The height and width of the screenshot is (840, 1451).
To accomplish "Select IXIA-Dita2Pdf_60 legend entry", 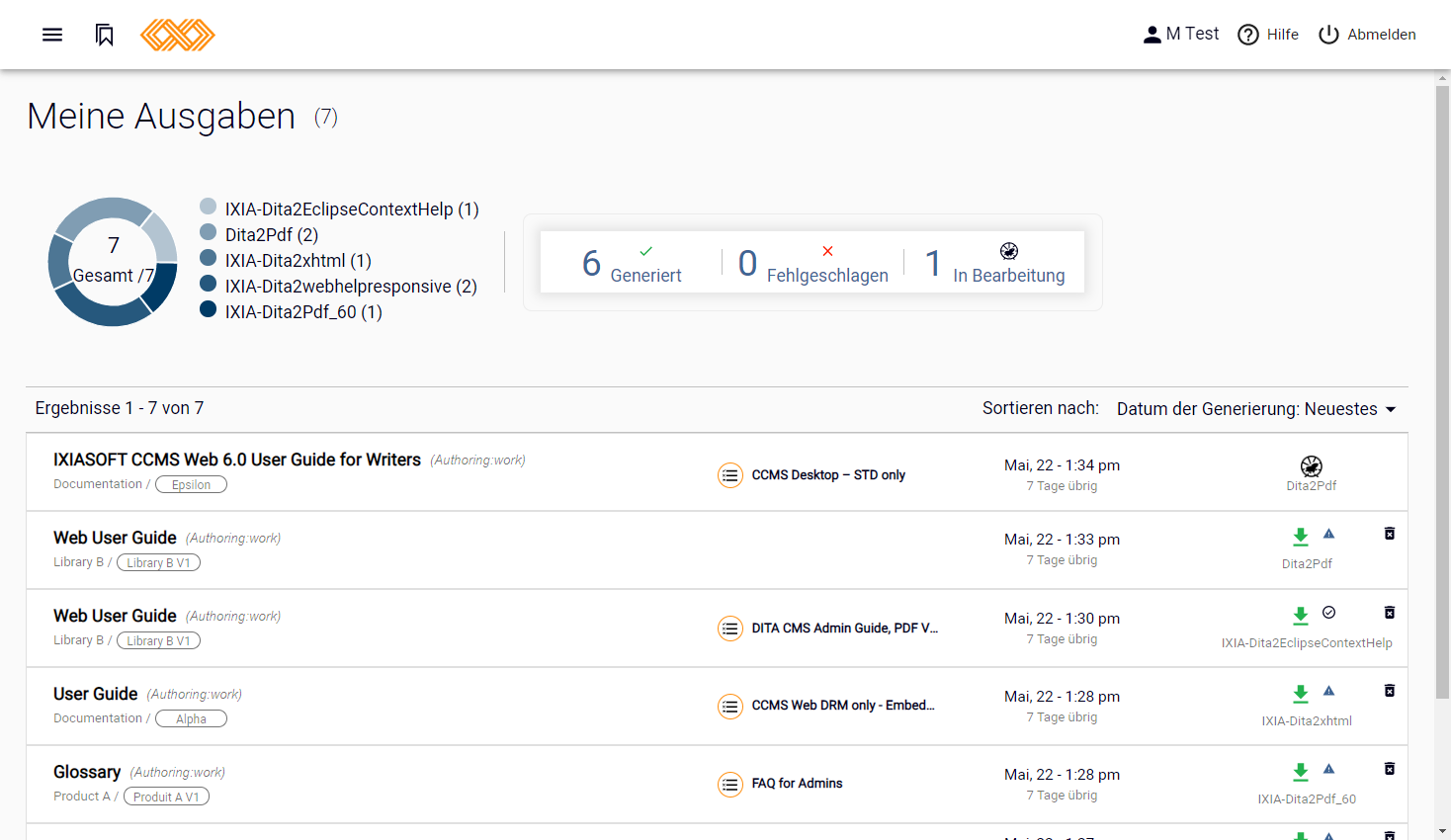I will (x=303, y=312).
